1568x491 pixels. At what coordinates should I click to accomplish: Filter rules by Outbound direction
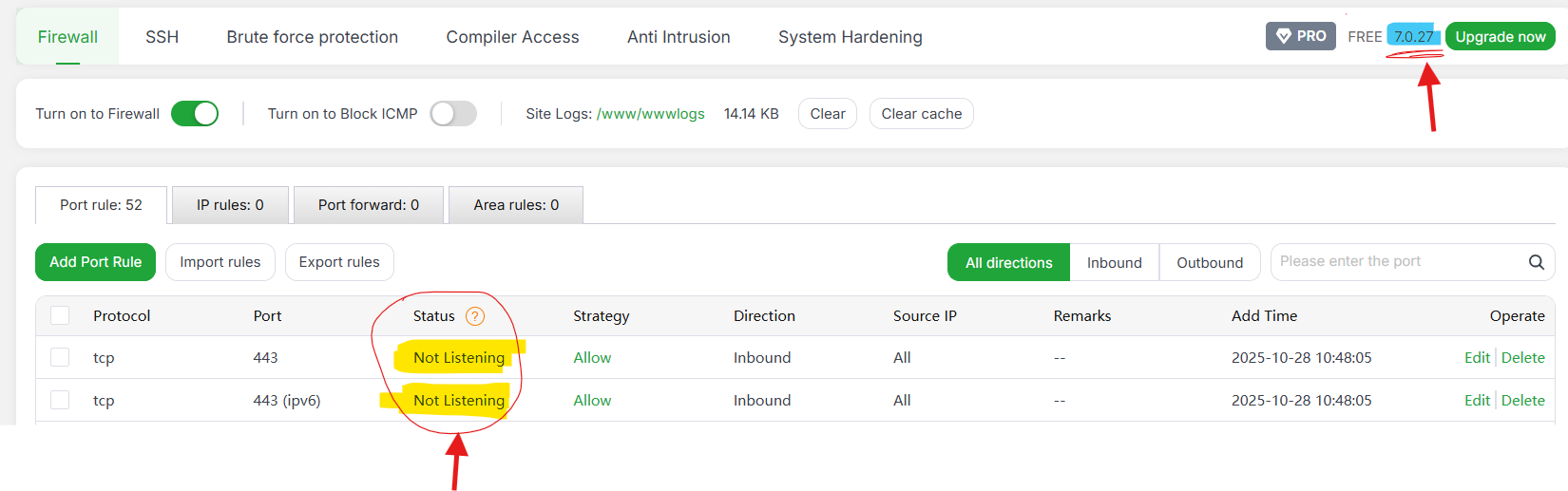pos(1209,263)
